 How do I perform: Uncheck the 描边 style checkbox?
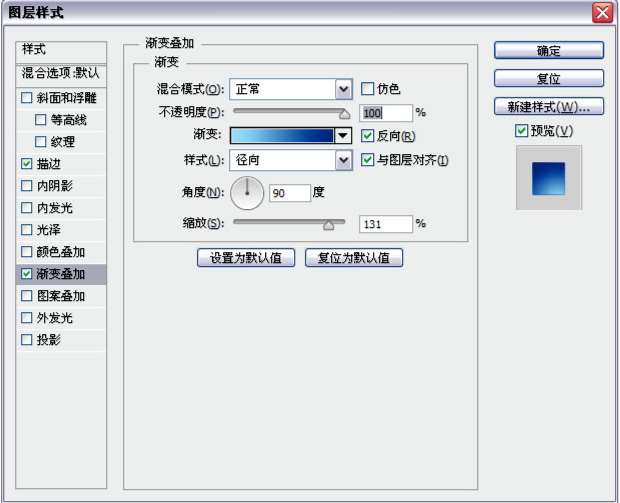(26, 164)
